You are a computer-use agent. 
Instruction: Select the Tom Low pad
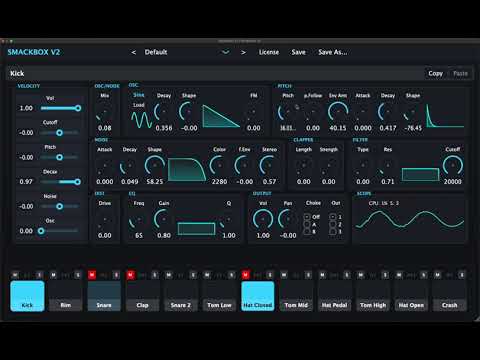click(x=219, y=296)
